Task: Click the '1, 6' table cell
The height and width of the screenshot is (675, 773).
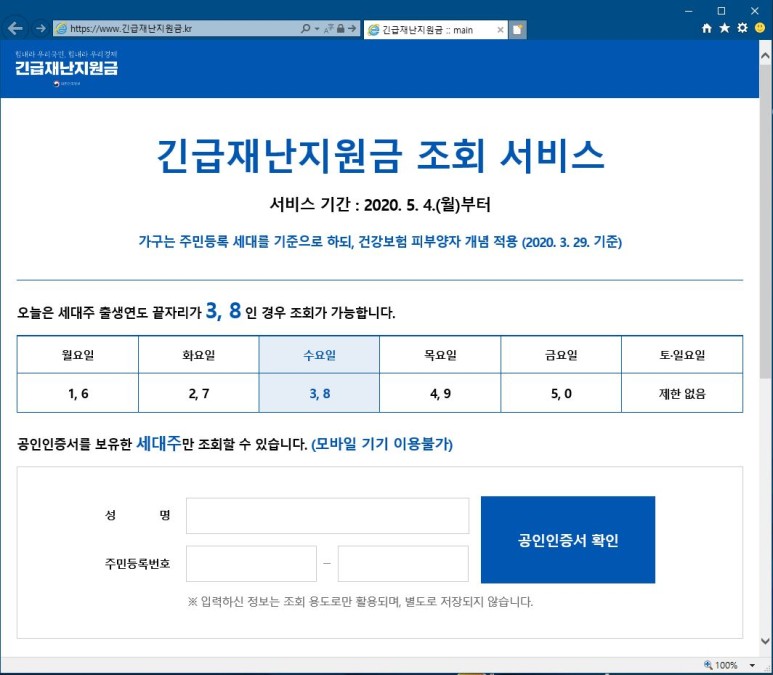Action: click(x=78, y=393)
